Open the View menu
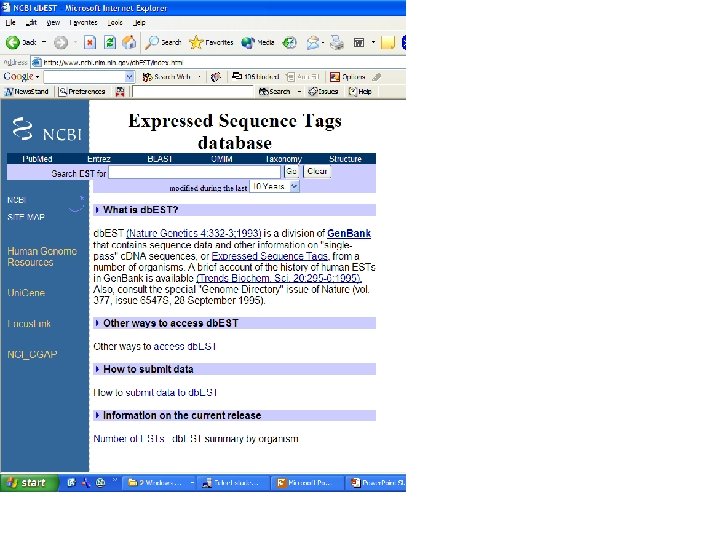Image resolution: width=720 pixels, height=540 pixels. (53, 22)
